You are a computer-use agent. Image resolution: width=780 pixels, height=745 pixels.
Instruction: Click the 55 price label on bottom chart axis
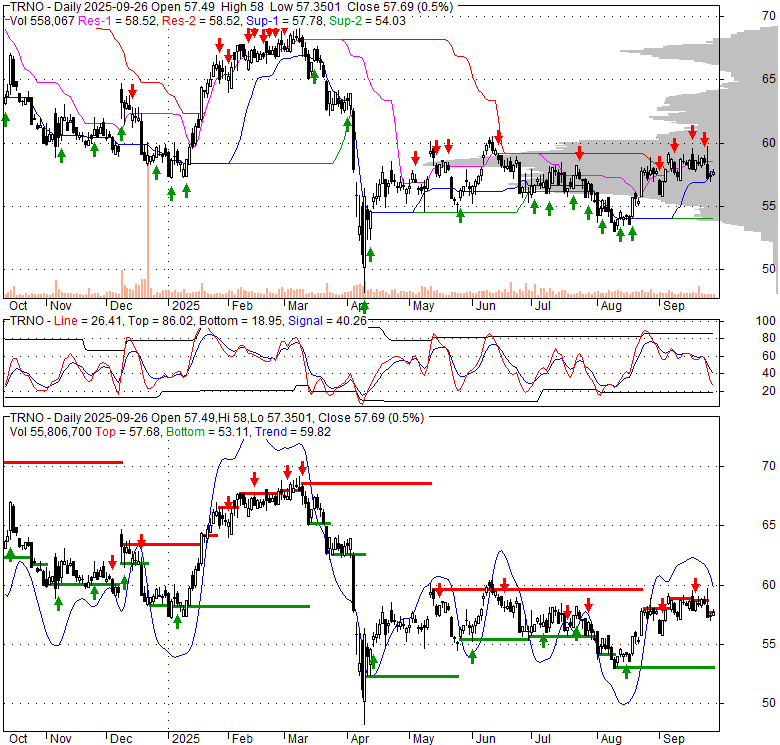(x=769, y=644)
